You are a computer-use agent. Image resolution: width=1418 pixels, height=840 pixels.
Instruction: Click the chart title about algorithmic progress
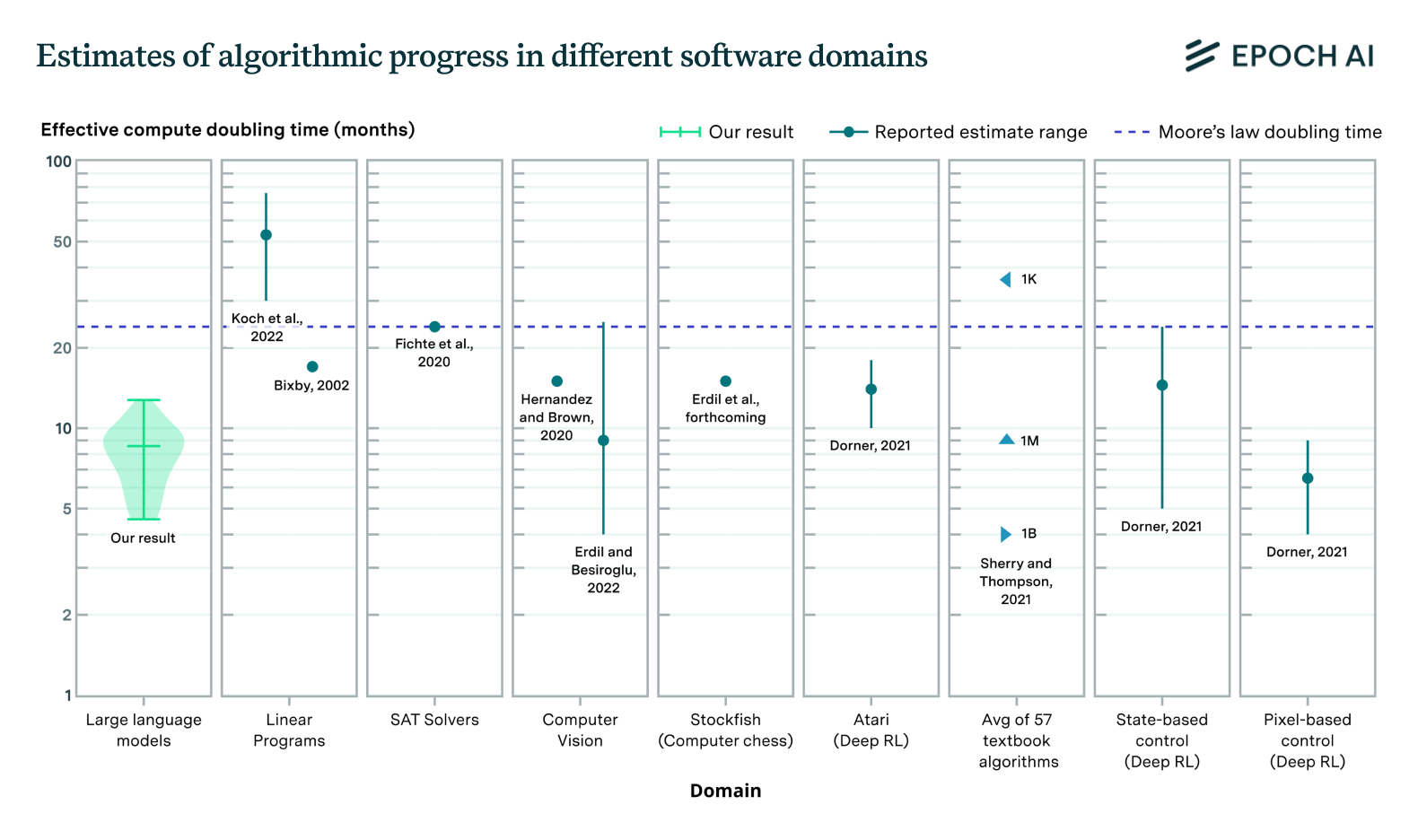(x=482, y=56)
